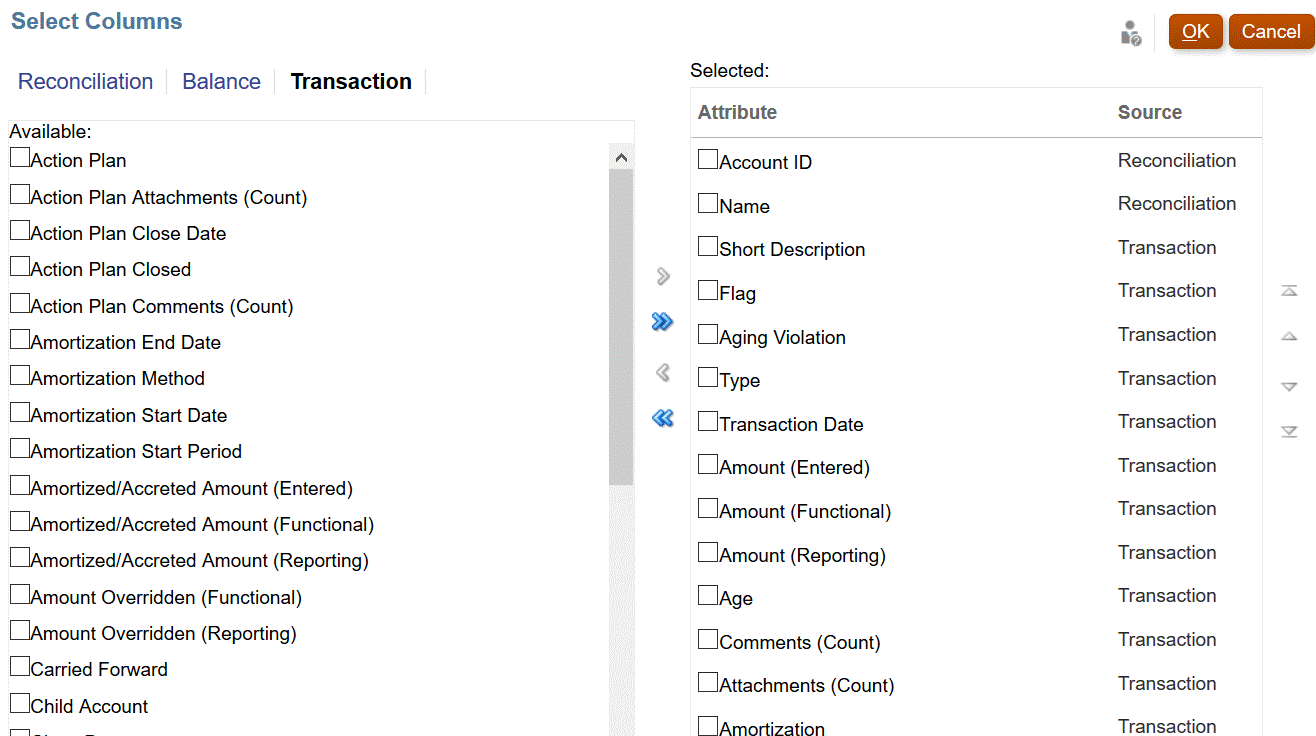Open the Transaction tab
1316x736 pixels.
coord(351,81)
